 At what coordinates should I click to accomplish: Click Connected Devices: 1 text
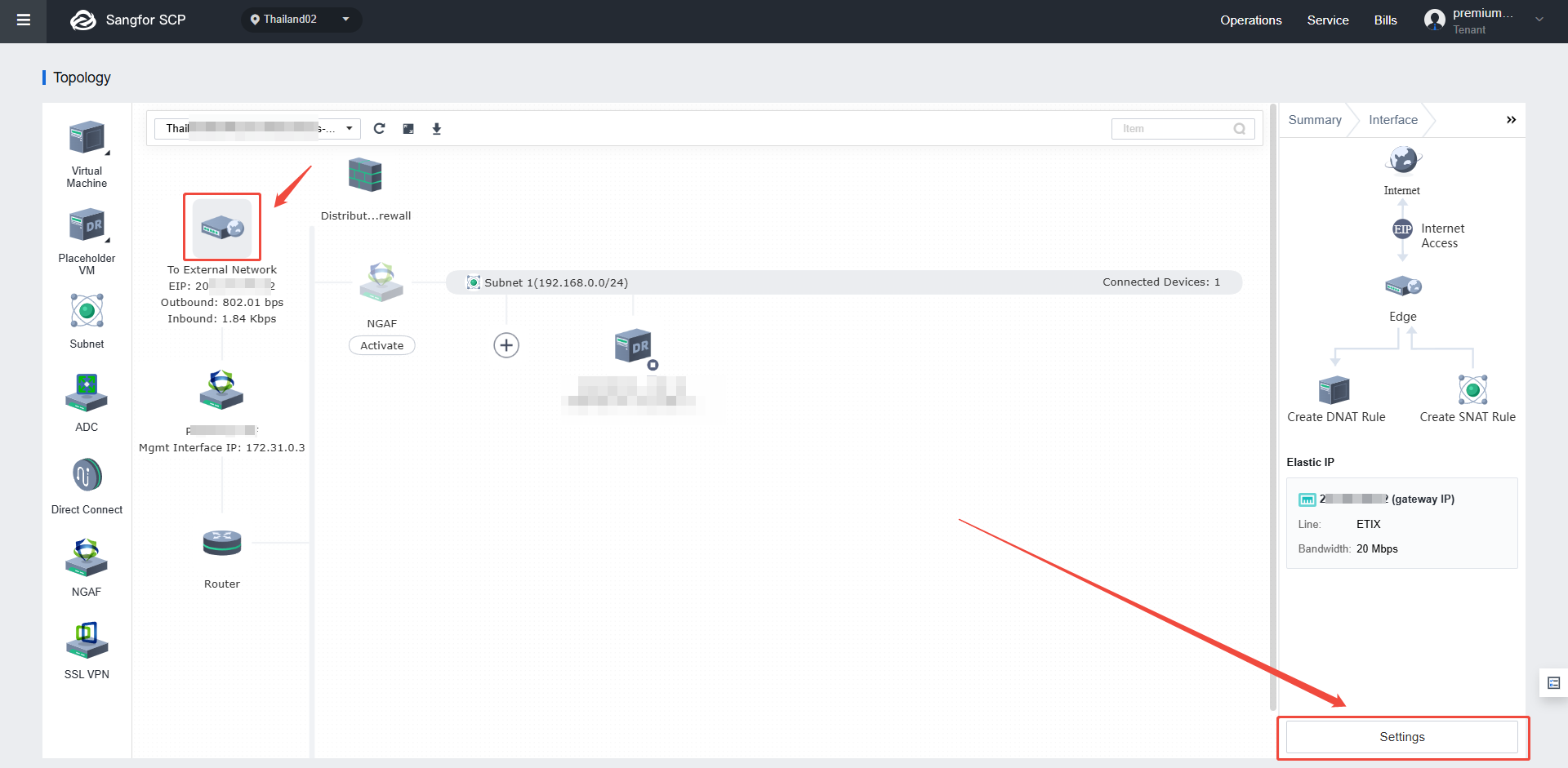(1161, 282)
